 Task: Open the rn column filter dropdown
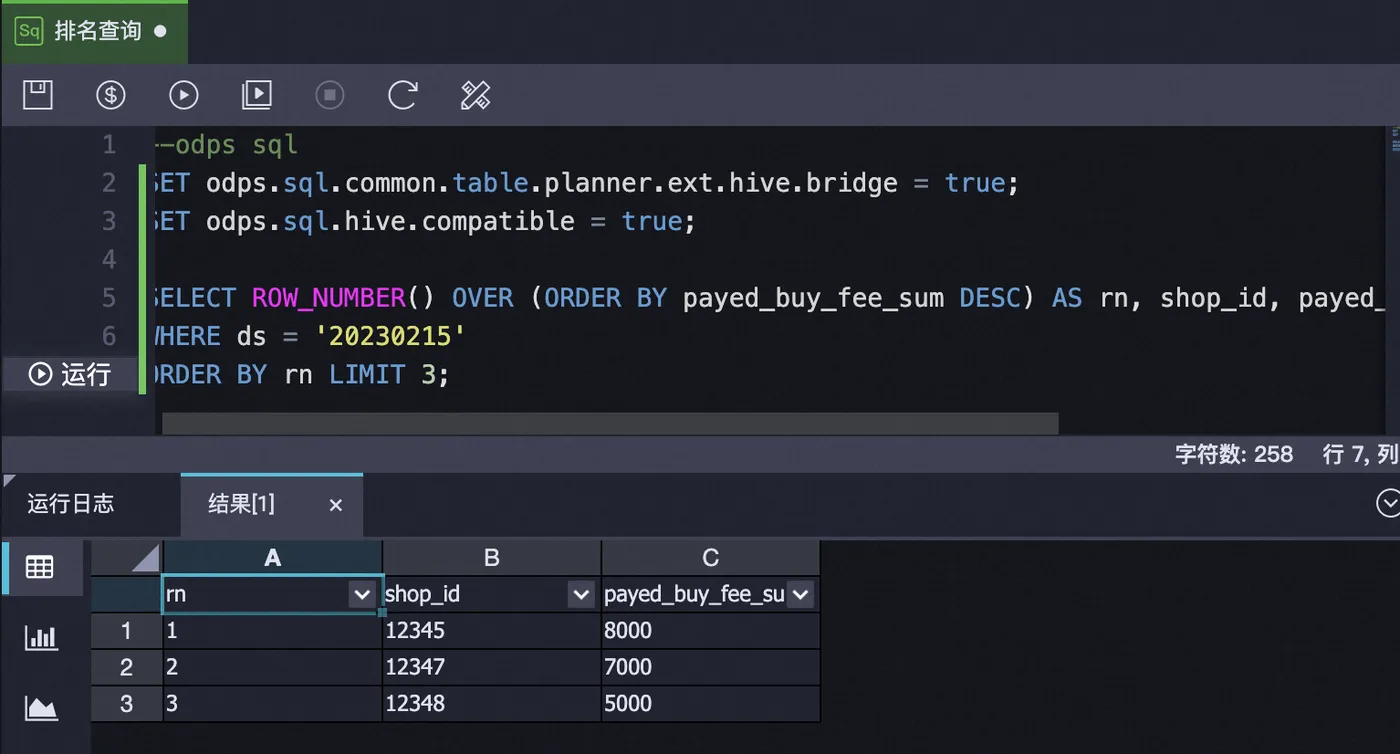pos(362,595)
